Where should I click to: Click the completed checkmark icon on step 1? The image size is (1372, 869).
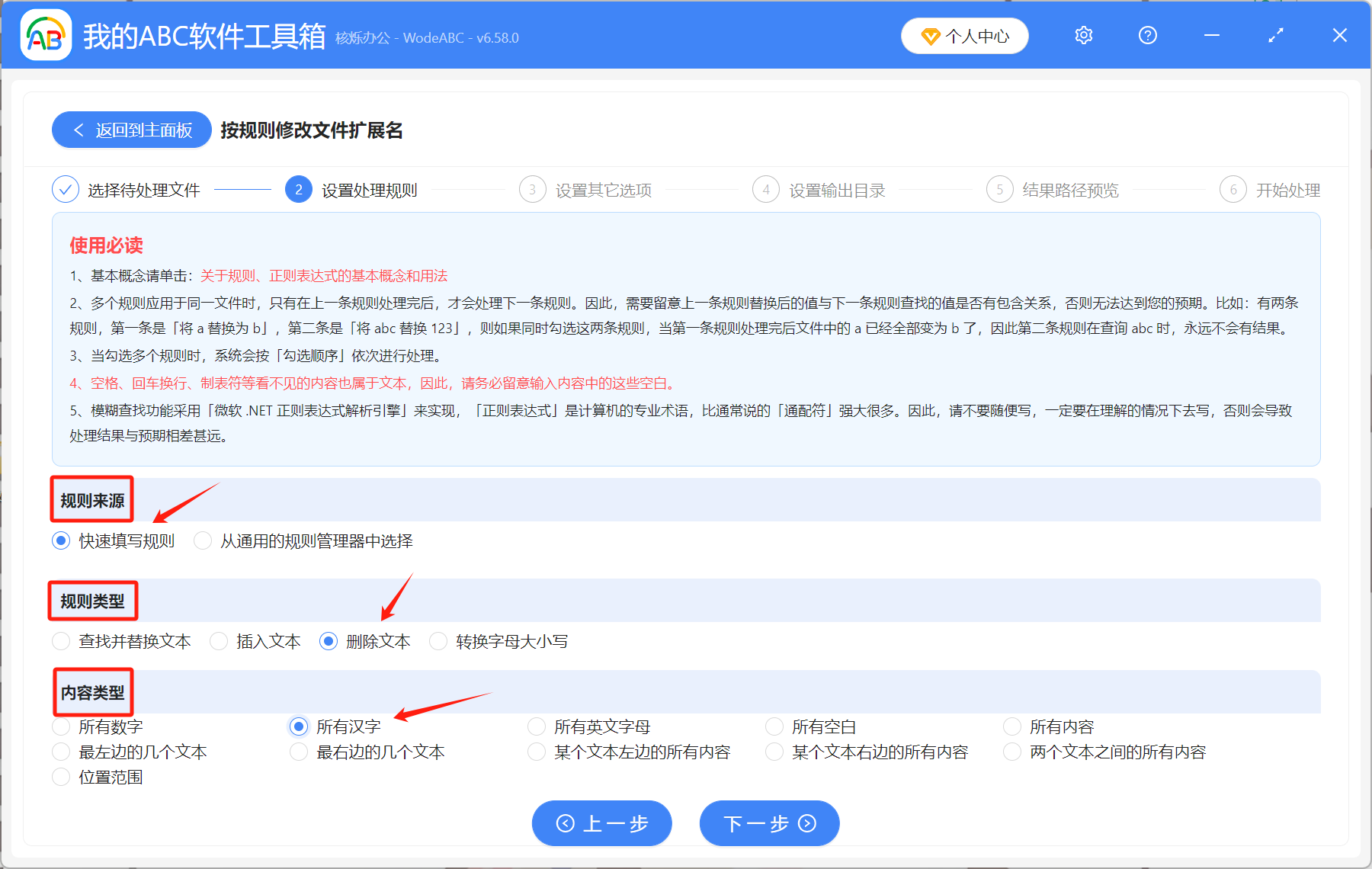click(x=66, y=189)
